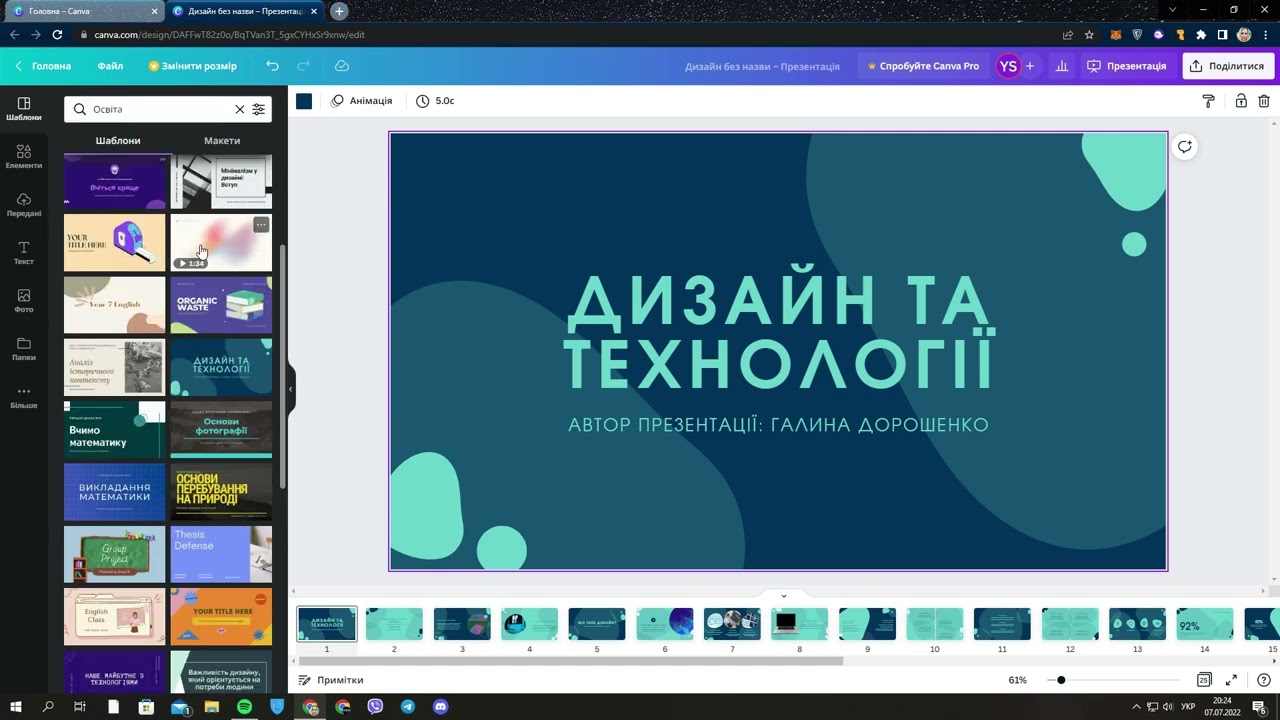Open the 61% zoom level menu
Screen dimensions: 1280x720
(x=1017, y=680)
